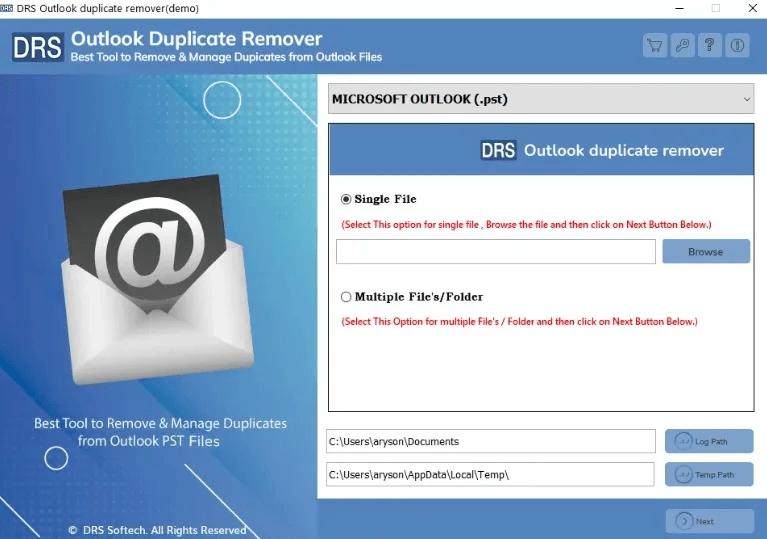
Task: Open the key activation icon
Action: [682, 45]
